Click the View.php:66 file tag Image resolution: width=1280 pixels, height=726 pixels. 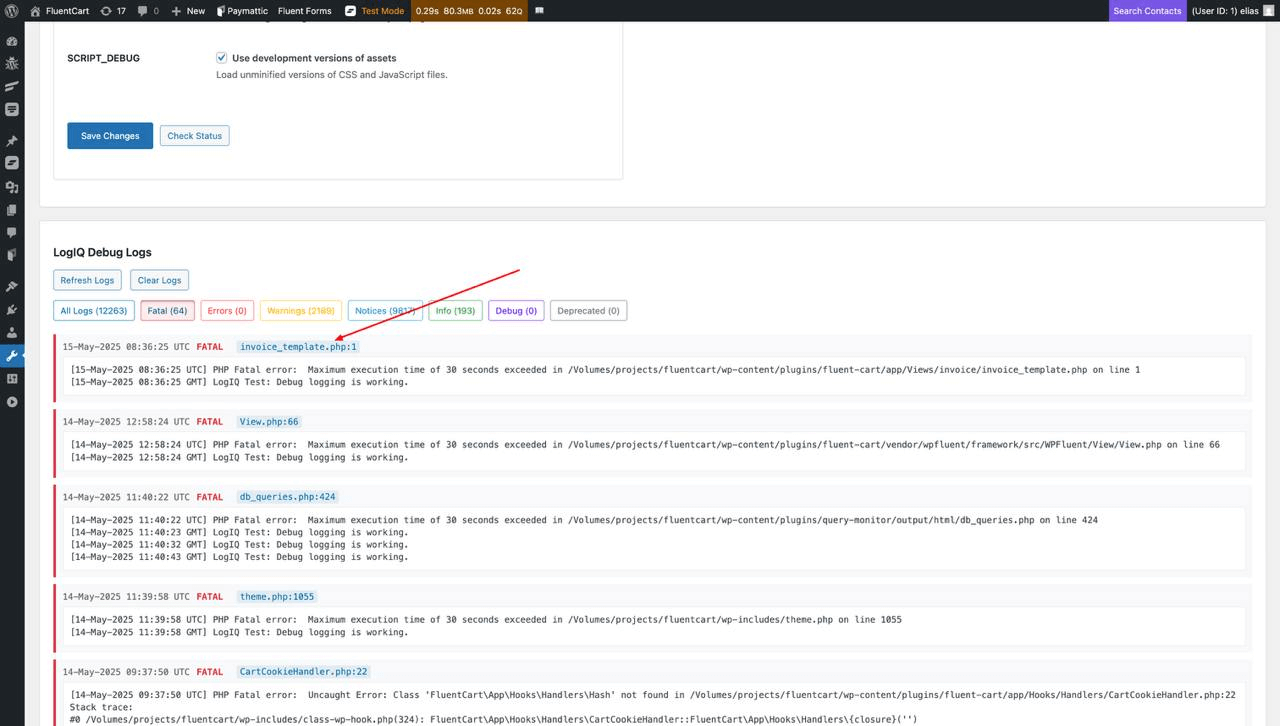[269, 422]
